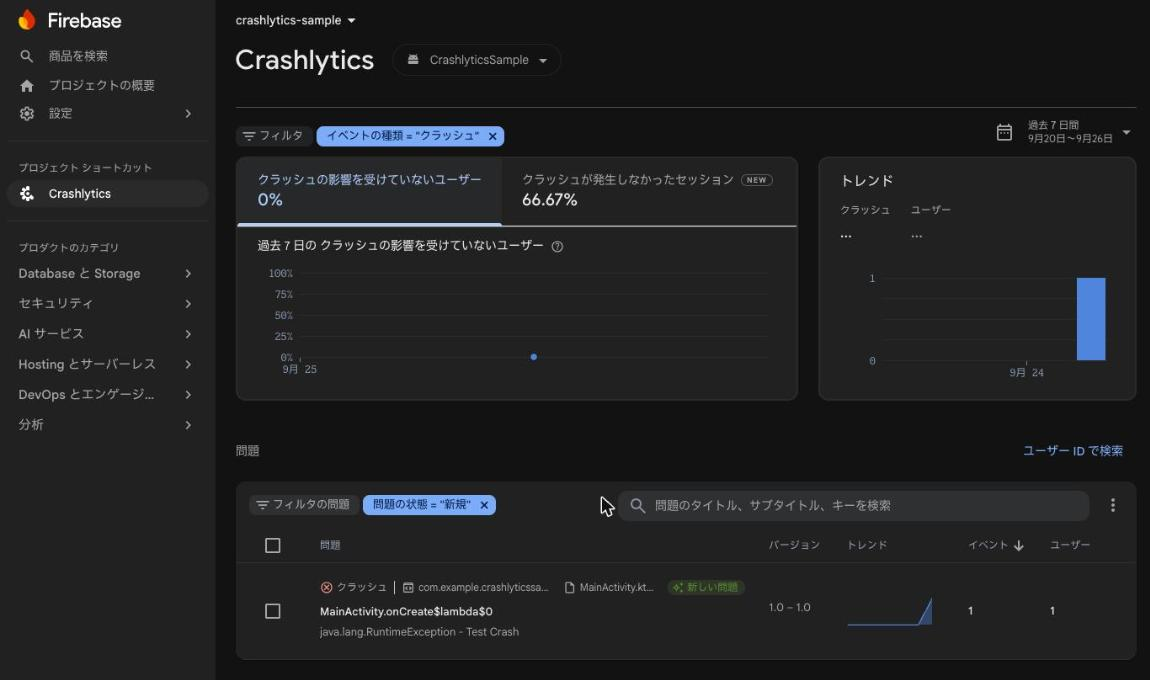The image size is (1150, 680).
Task: Click the red crash icon in issue row
Action: coord(326,588)
